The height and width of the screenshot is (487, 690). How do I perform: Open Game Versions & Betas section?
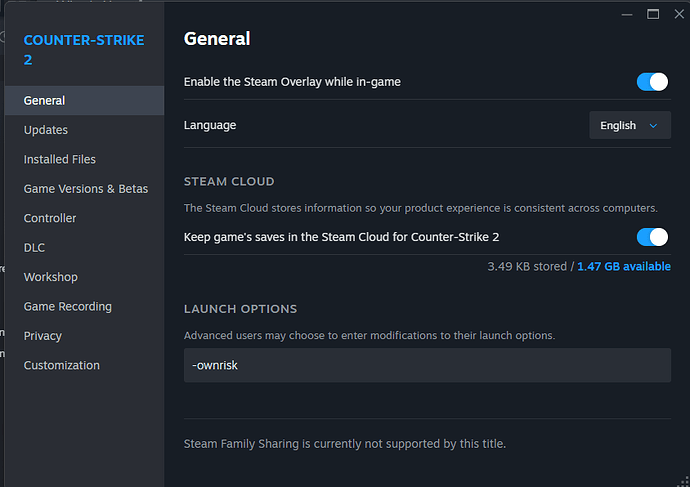click(x=86, y=189)
